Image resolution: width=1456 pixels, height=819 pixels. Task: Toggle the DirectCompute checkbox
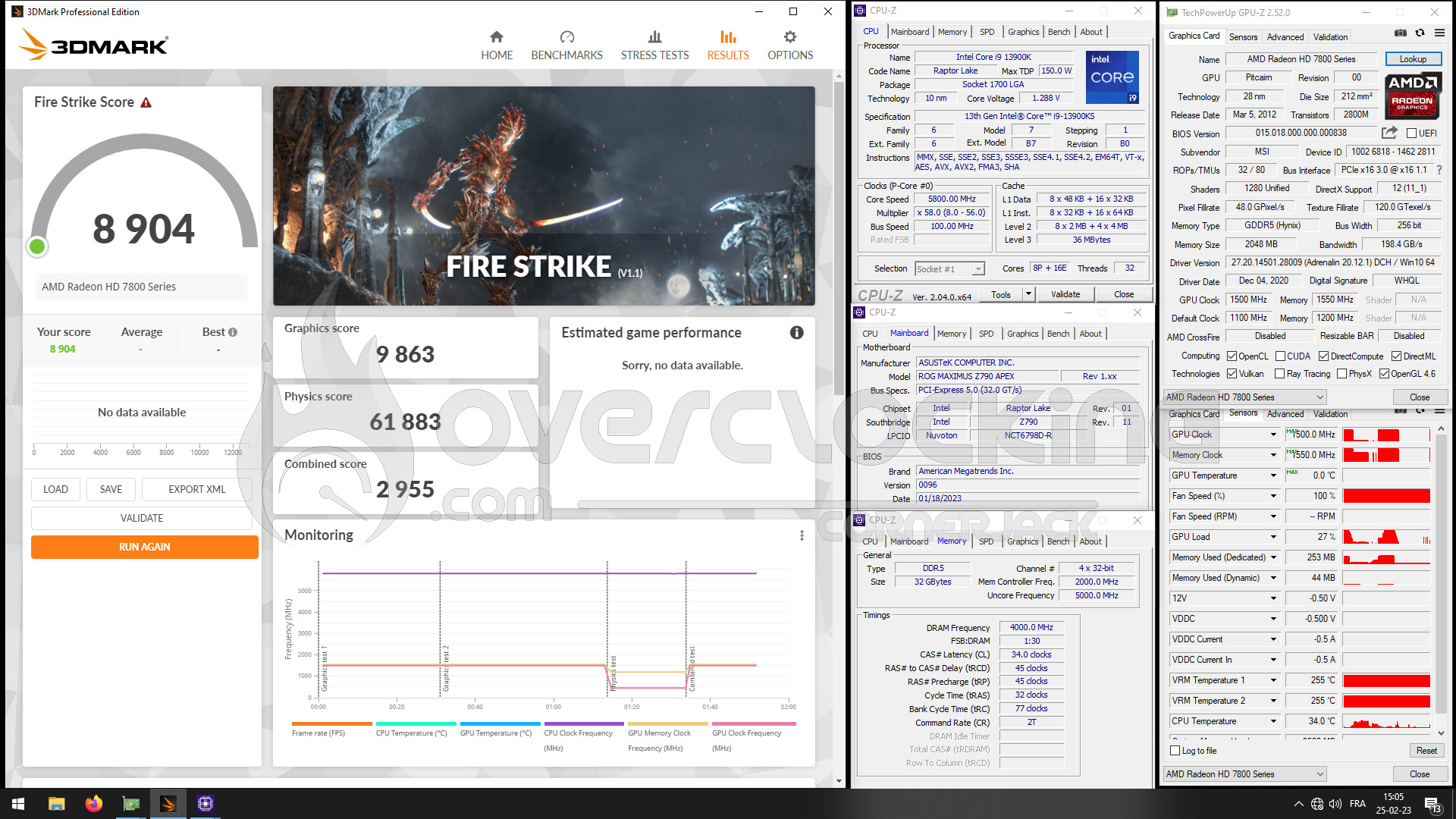(x=1323, y=356)
